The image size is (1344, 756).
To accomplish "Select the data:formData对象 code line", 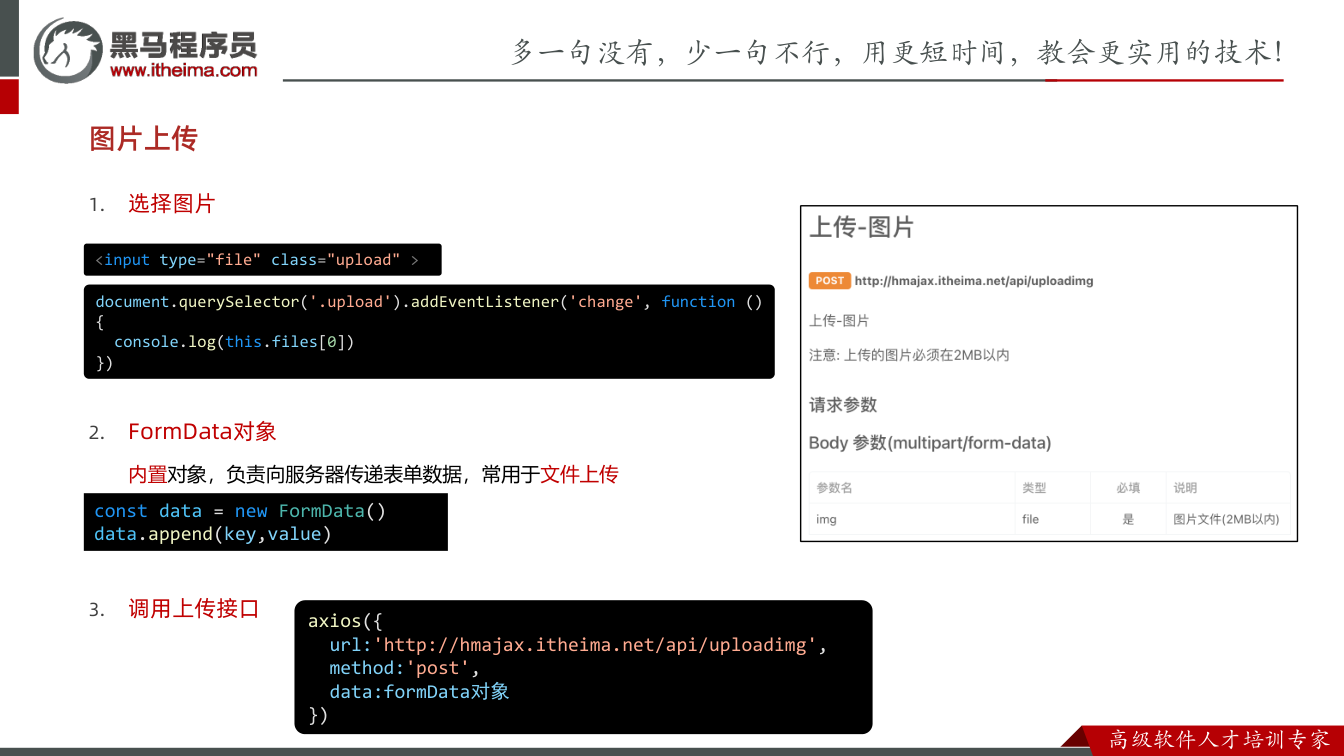I will pyautogui.click(x=419, y=692).
